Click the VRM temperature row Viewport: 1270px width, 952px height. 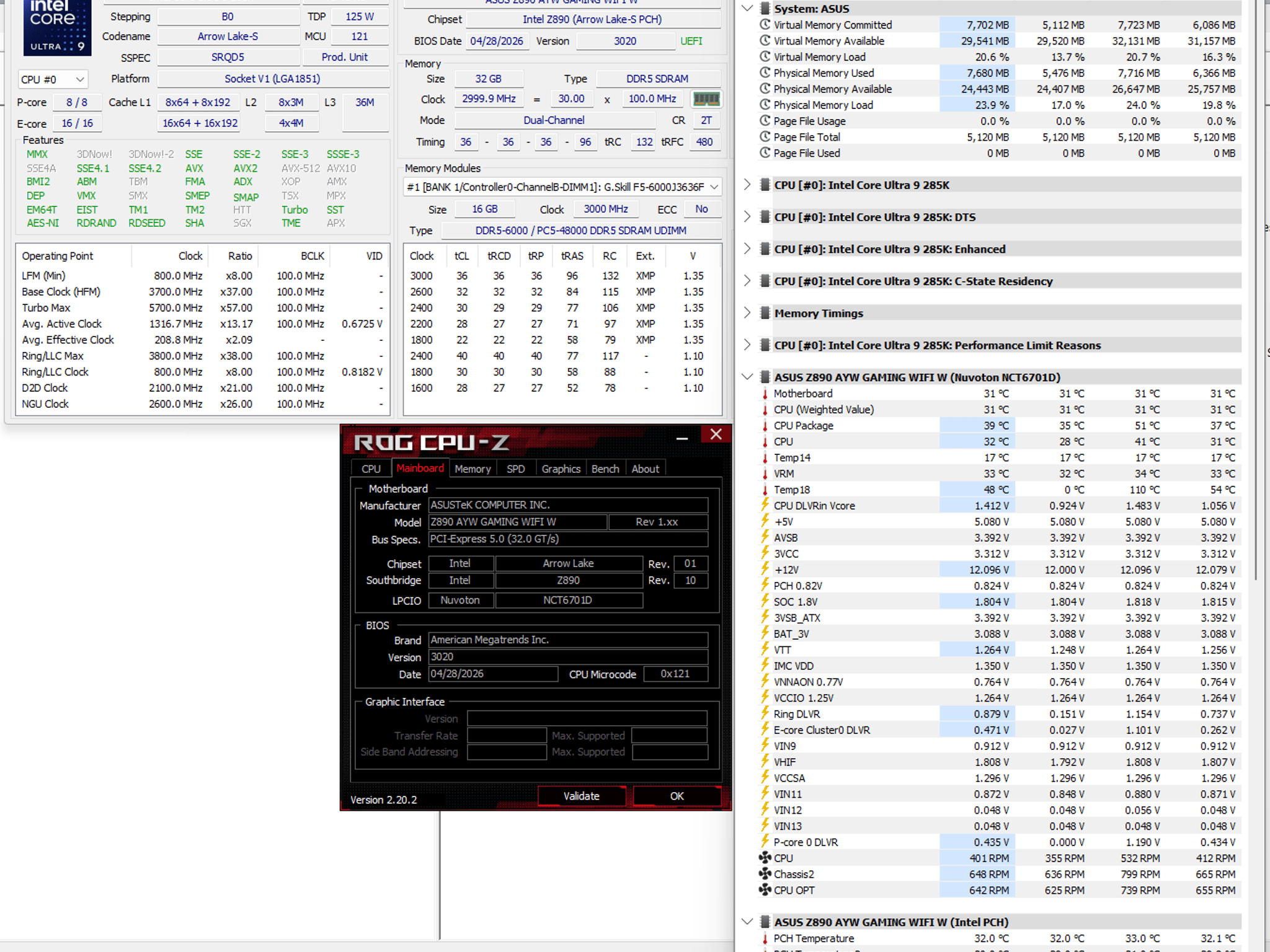coord(998,474)
